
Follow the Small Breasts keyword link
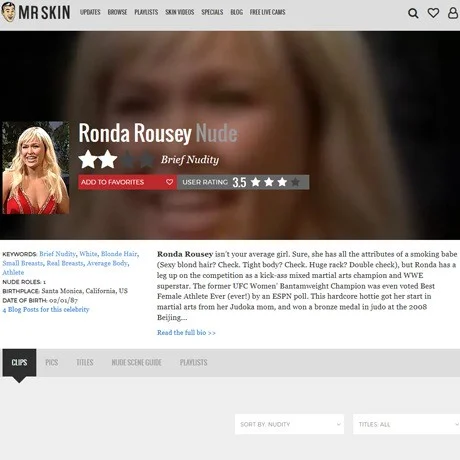(x=23, y=263)
